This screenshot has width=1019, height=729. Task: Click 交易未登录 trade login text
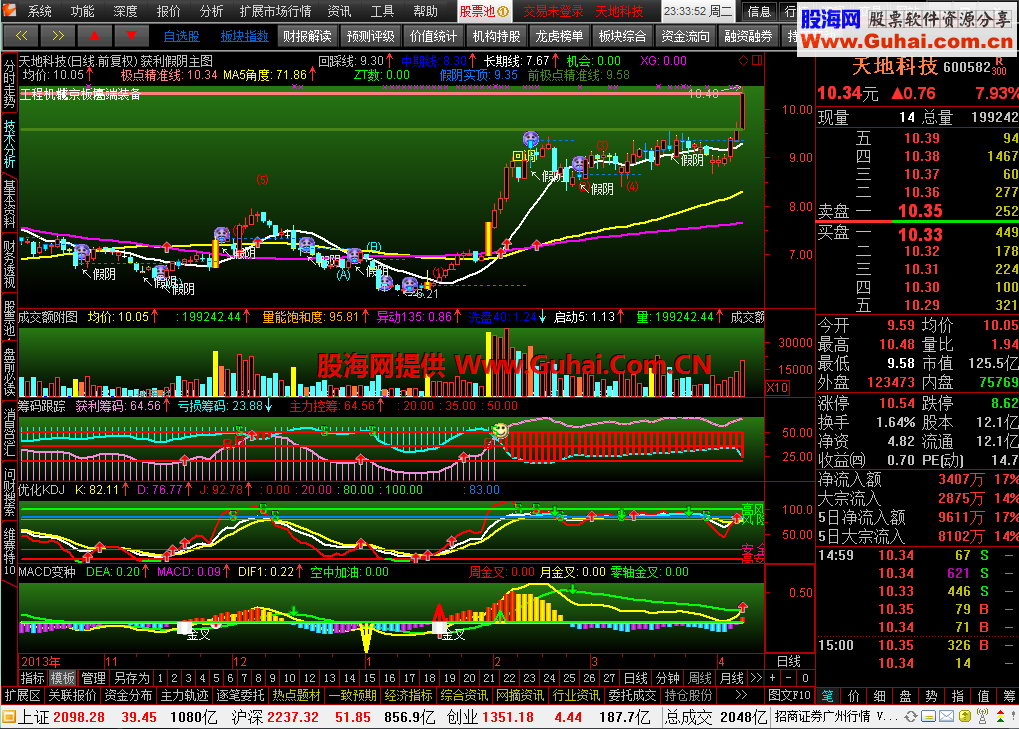tap(553, 11)
